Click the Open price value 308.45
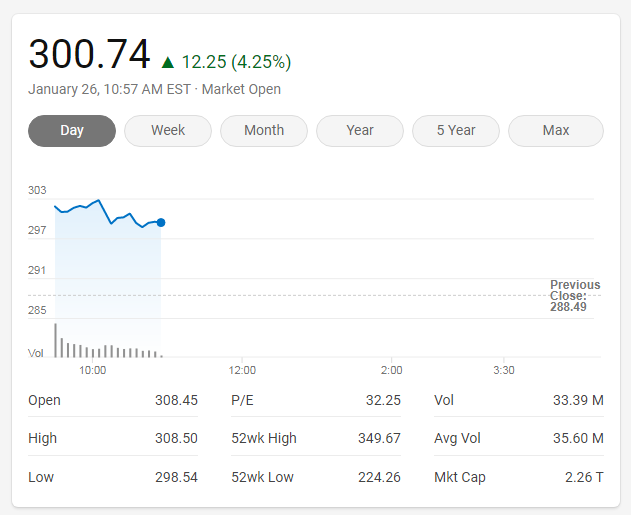The height and width of the screenshot is (515, 631). (x=176, y=400)
